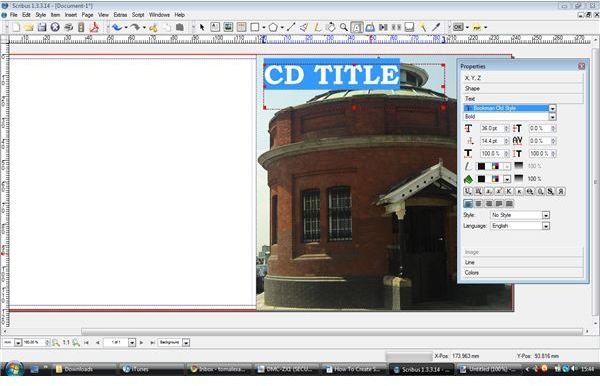Print the document using the printer icon
This screenshot has height=386, width=600.
pyautogui.click(x=68, y=27)
